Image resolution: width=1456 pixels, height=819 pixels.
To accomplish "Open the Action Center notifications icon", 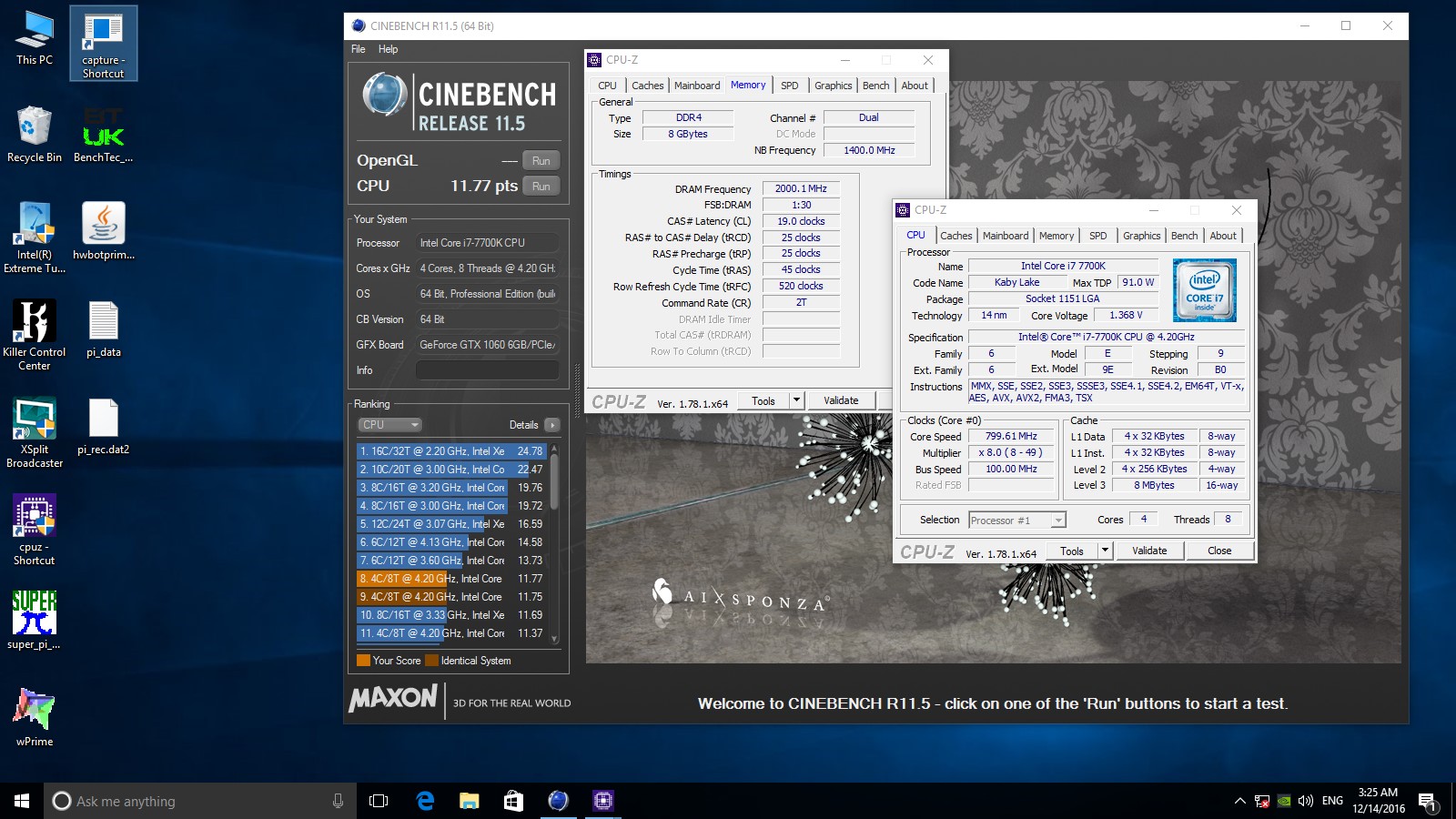I will click(1427, 801).
